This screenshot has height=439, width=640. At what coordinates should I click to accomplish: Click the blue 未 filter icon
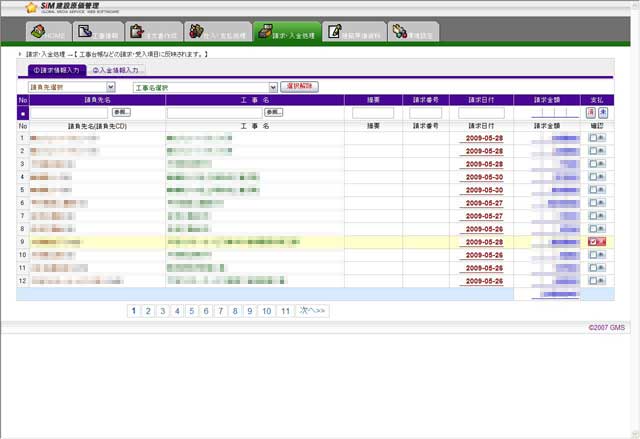click(603, 113)
